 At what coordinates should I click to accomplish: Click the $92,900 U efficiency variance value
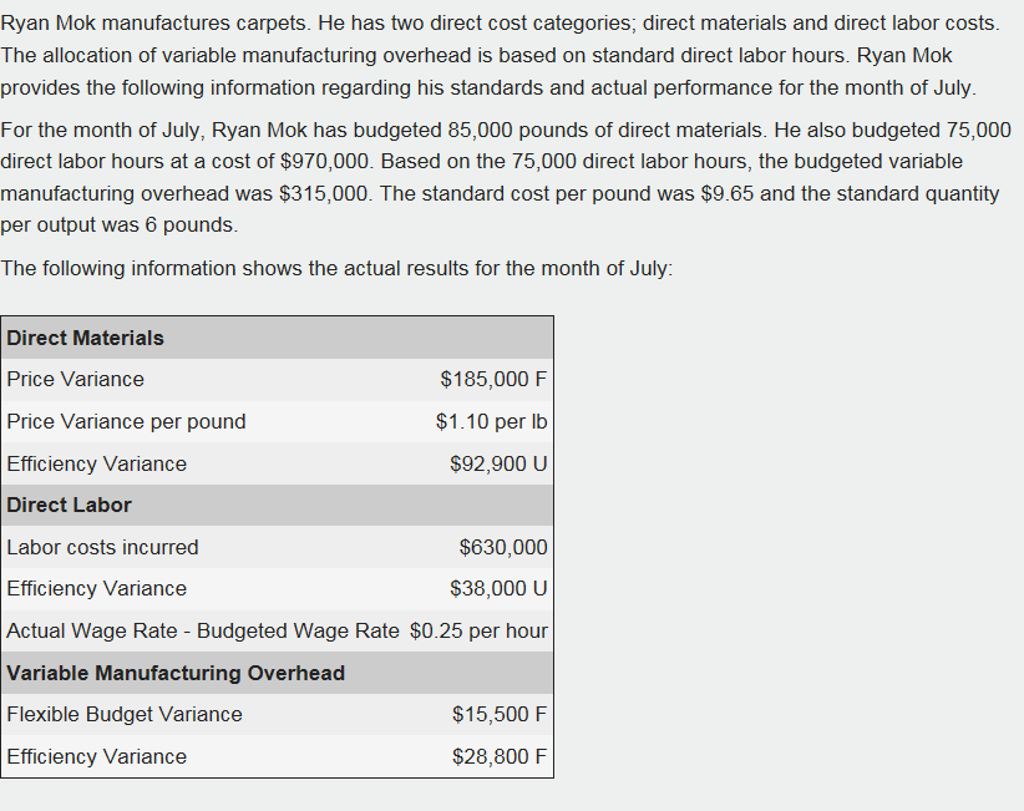(x=499, y=464)
